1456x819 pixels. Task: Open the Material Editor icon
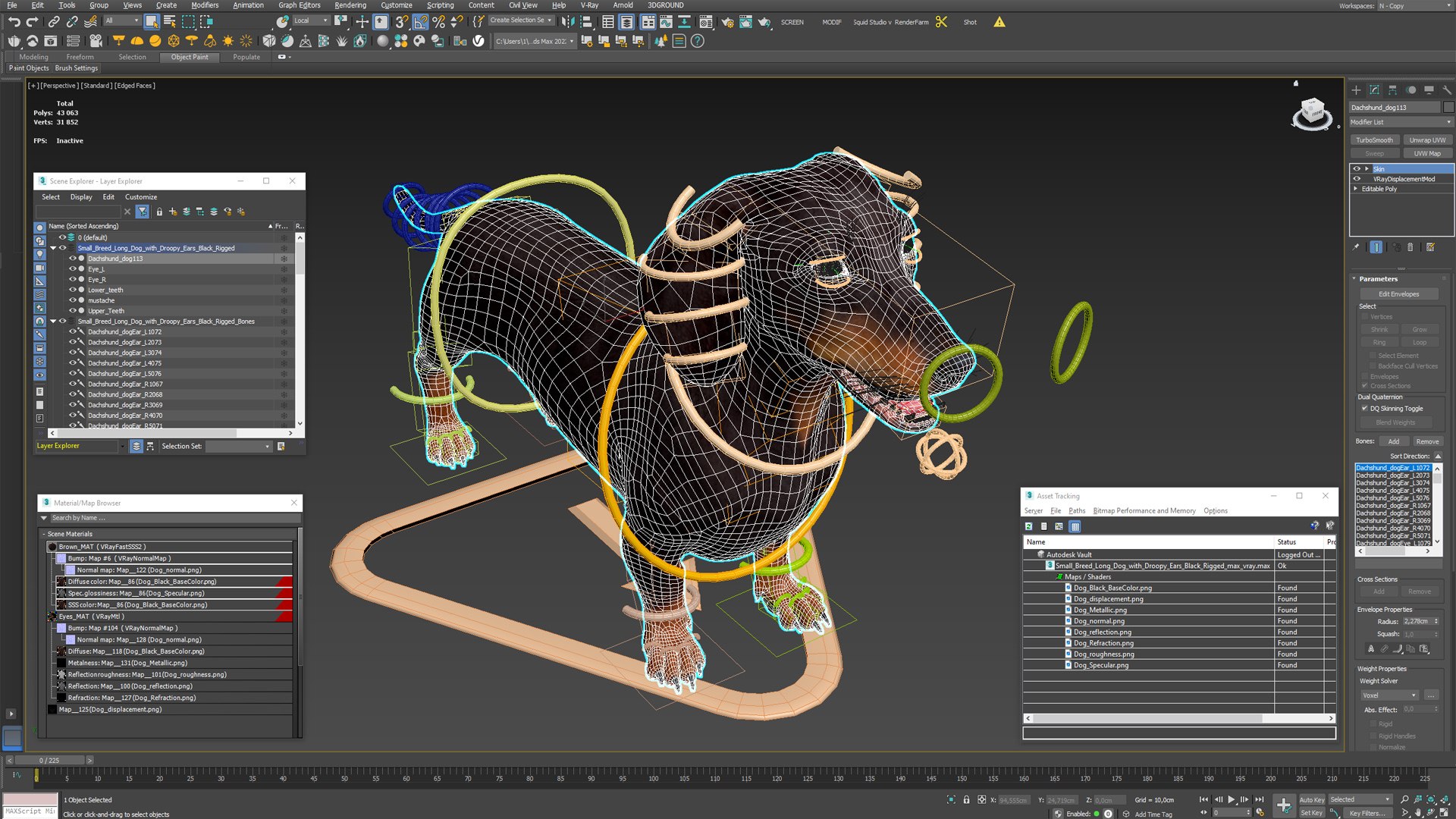705,22
